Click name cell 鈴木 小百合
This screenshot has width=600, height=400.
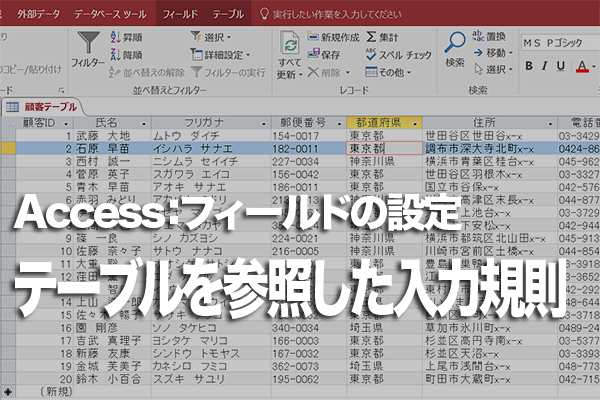click(112, 379)
